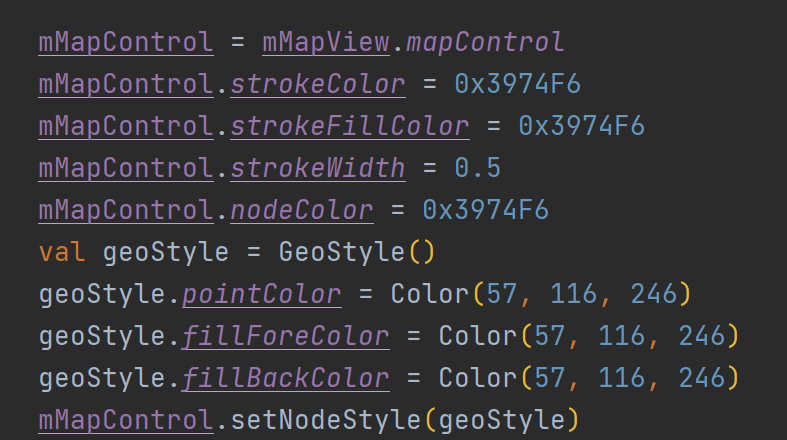Screen dimensions: 787x440
Task: Click Color constructor on the pointColor line
Action: pos(429,294)
